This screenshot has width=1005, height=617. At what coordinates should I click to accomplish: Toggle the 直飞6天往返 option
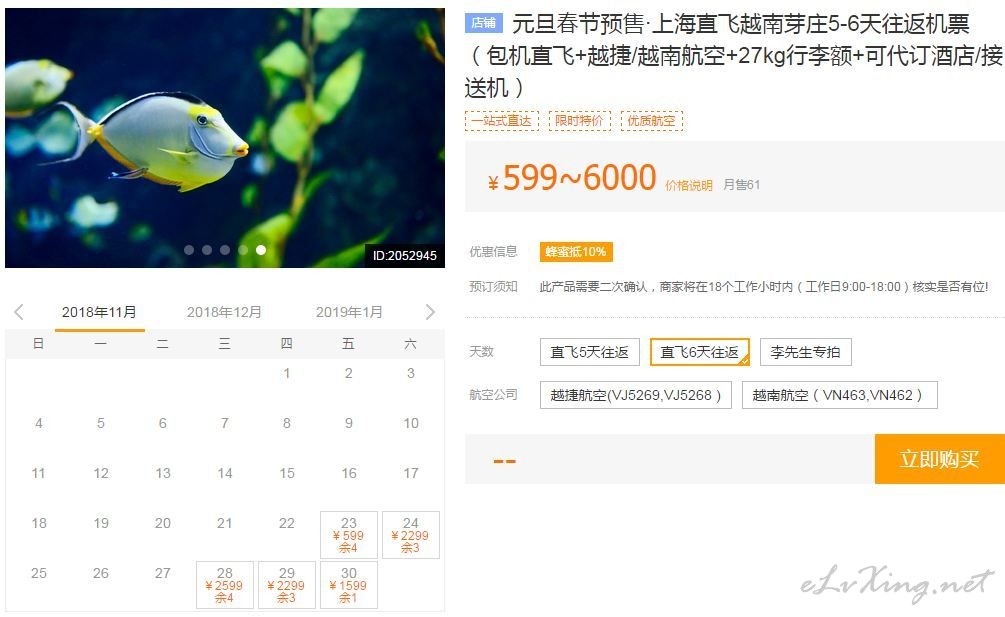[700, 352]
